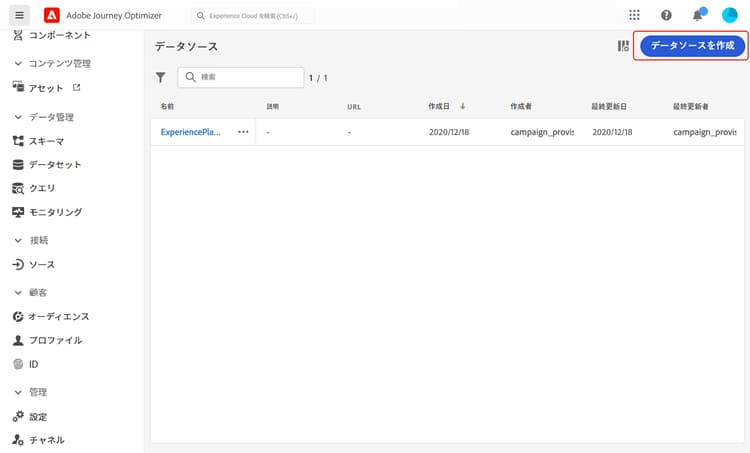Viewport: 750px width, 453px height.
Task: Open プロファイル in the sidebar
Action: click(x=55, y=340)
